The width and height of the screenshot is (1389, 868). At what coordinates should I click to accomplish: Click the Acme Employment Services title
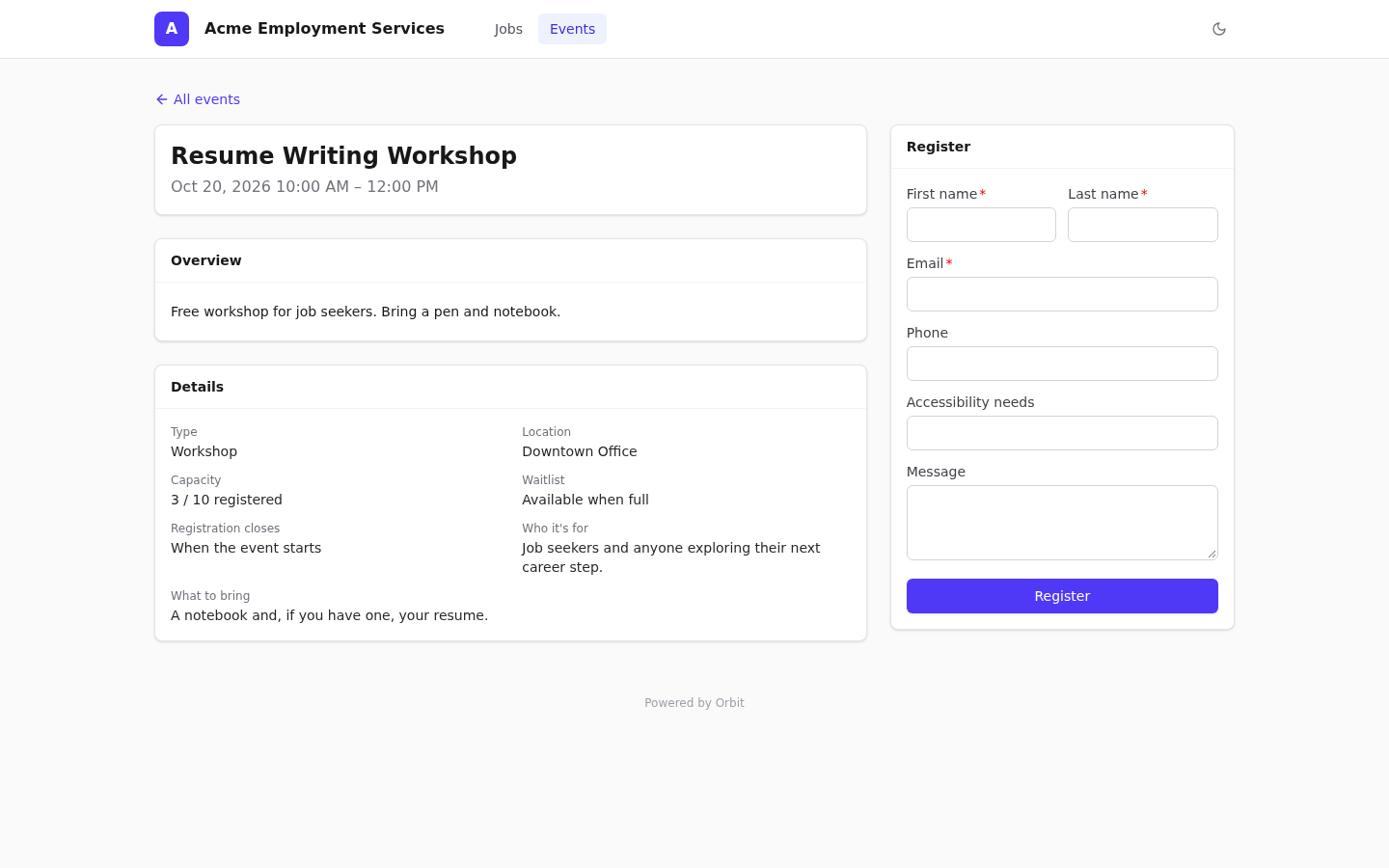pos(324,29)
